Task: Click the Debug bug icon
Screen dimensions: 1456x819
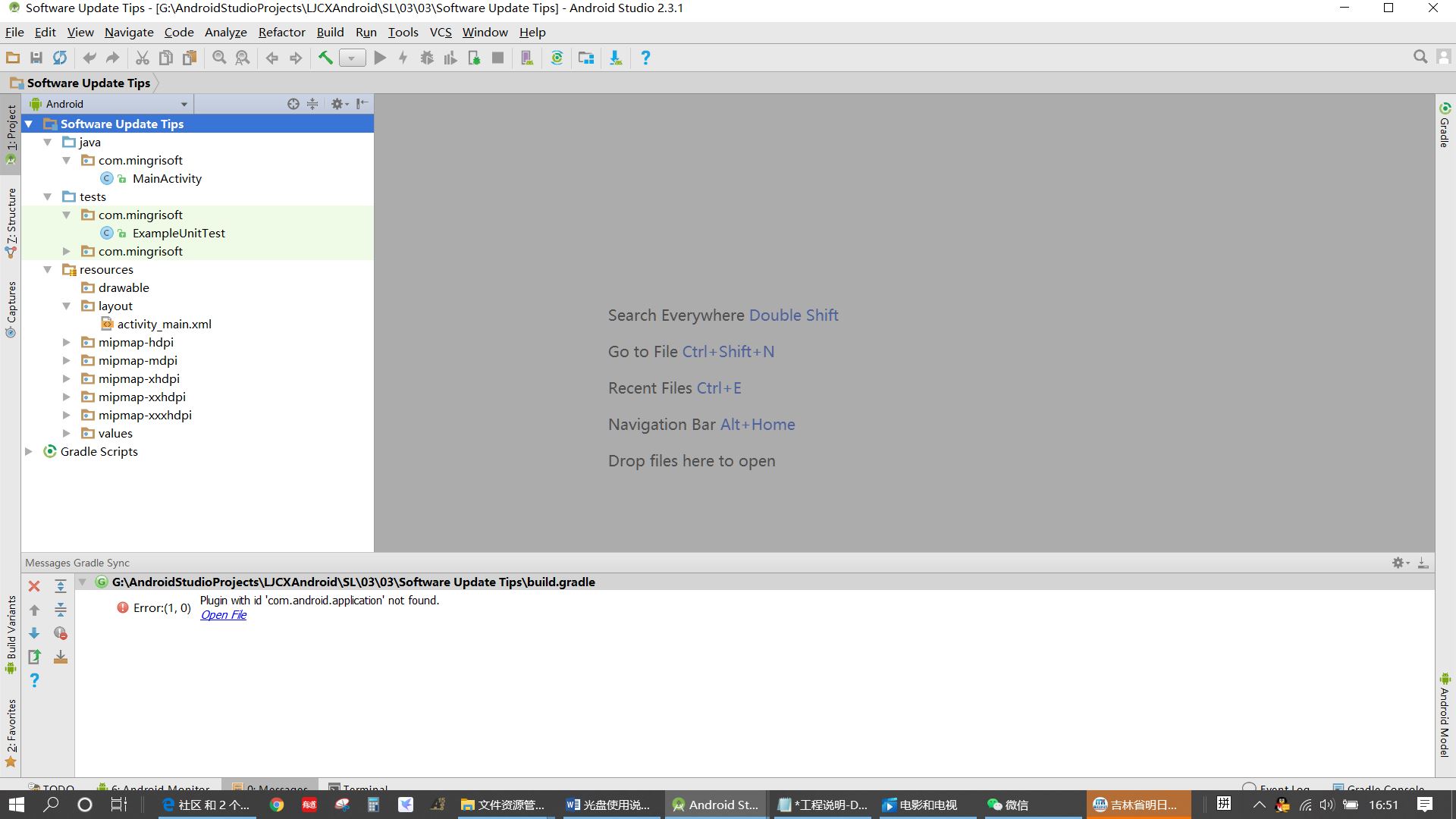Action: click(x=427, y=58)
